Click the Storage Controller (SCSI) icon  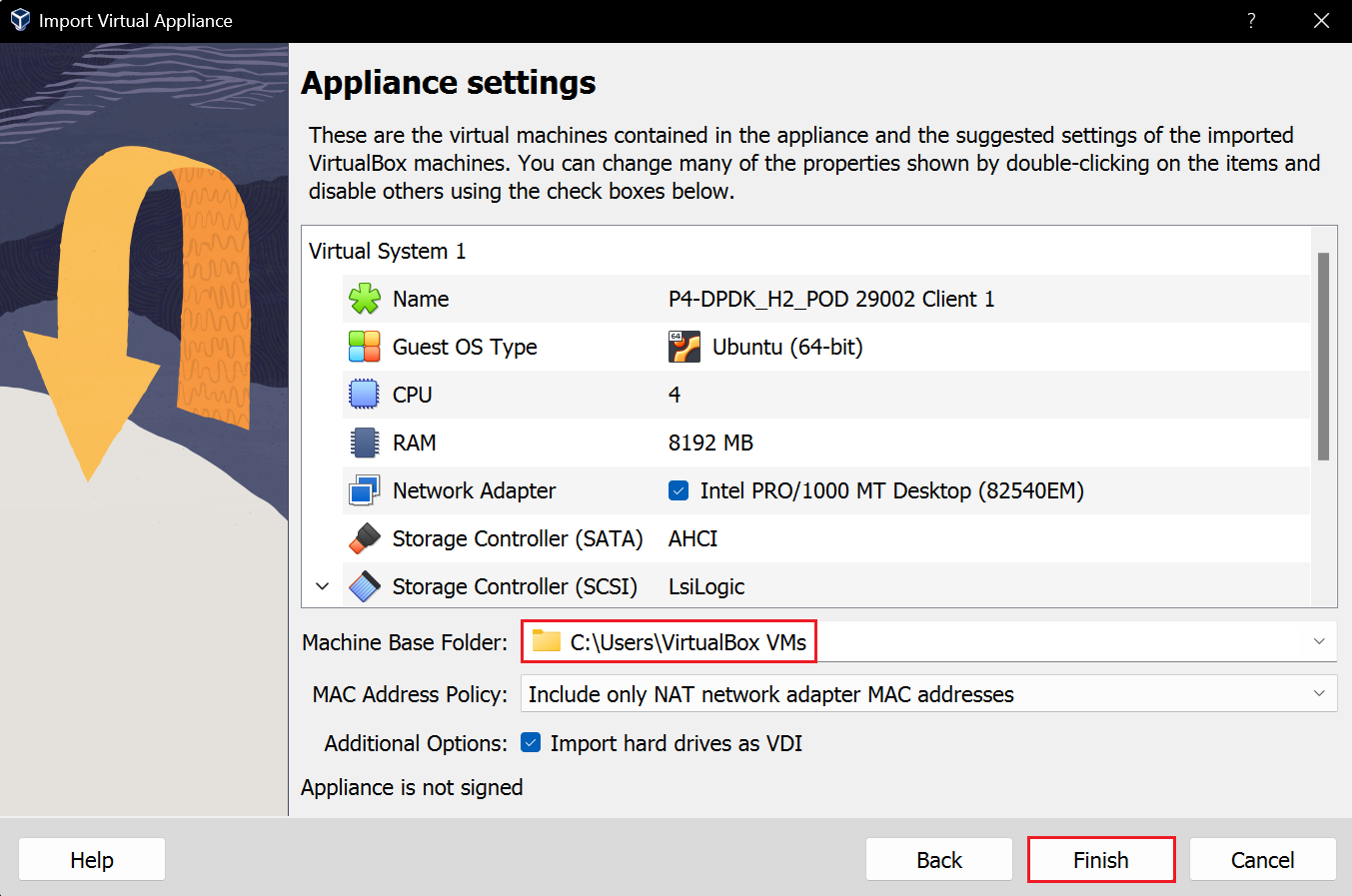(365, 586)
